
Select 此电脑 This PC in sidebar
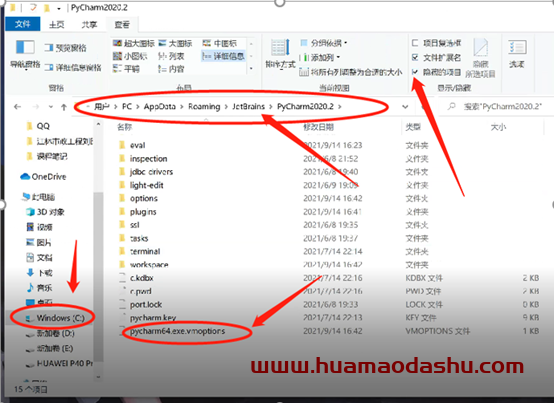[39, 197]
